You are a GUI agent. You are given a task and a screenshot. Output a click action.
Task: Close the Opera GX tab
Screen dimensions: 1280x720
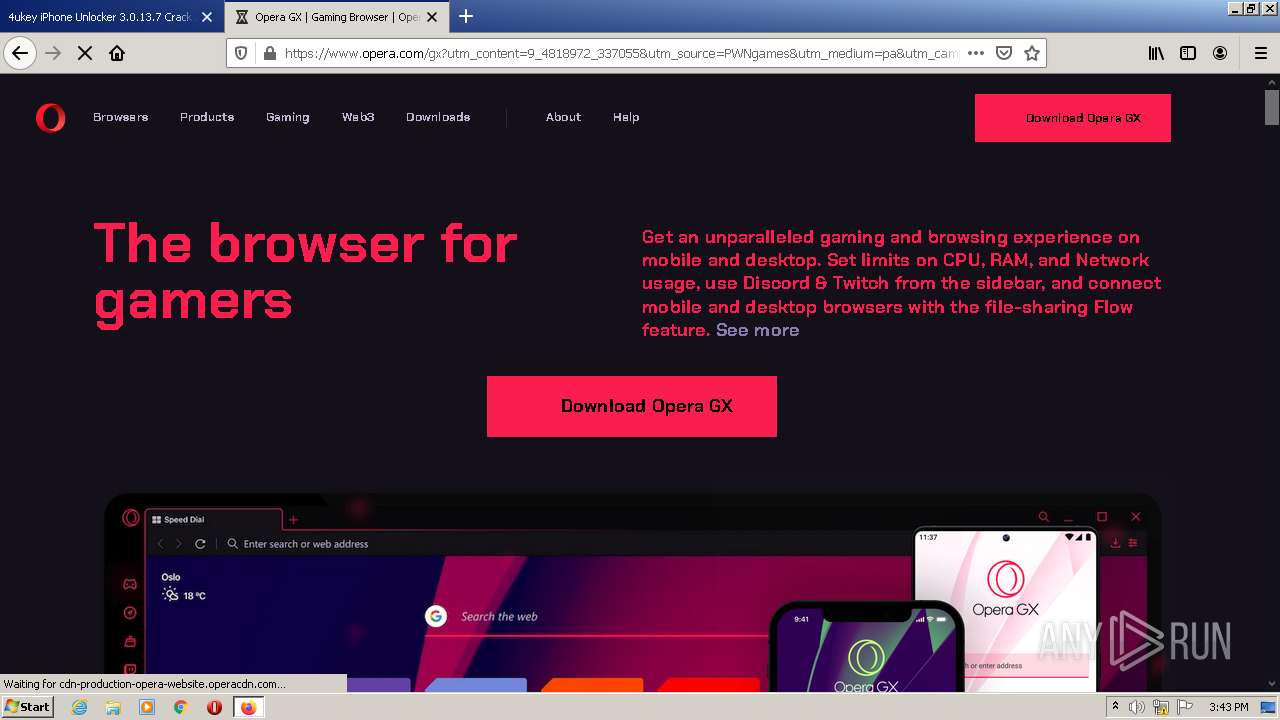[432, 17]
